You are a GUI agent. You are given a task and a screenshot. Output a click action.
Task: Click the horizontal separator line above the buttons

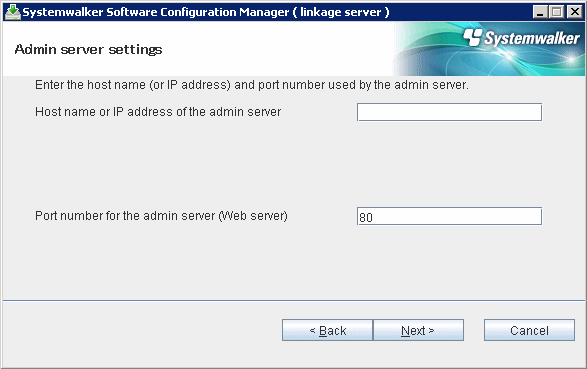(294, 300)
